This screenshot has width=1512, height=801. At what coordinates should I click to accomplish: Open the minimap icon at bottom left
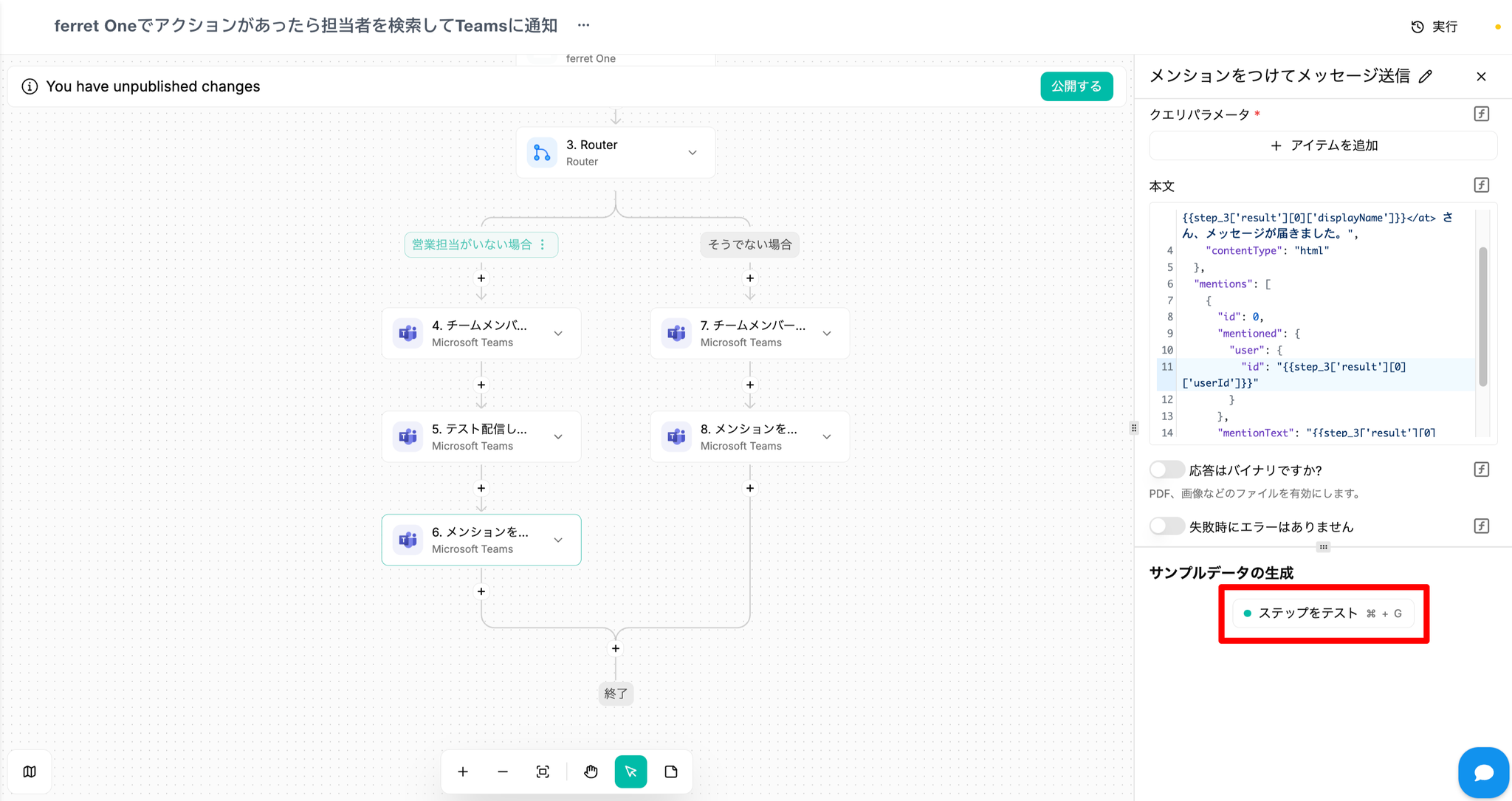[30, 771]
